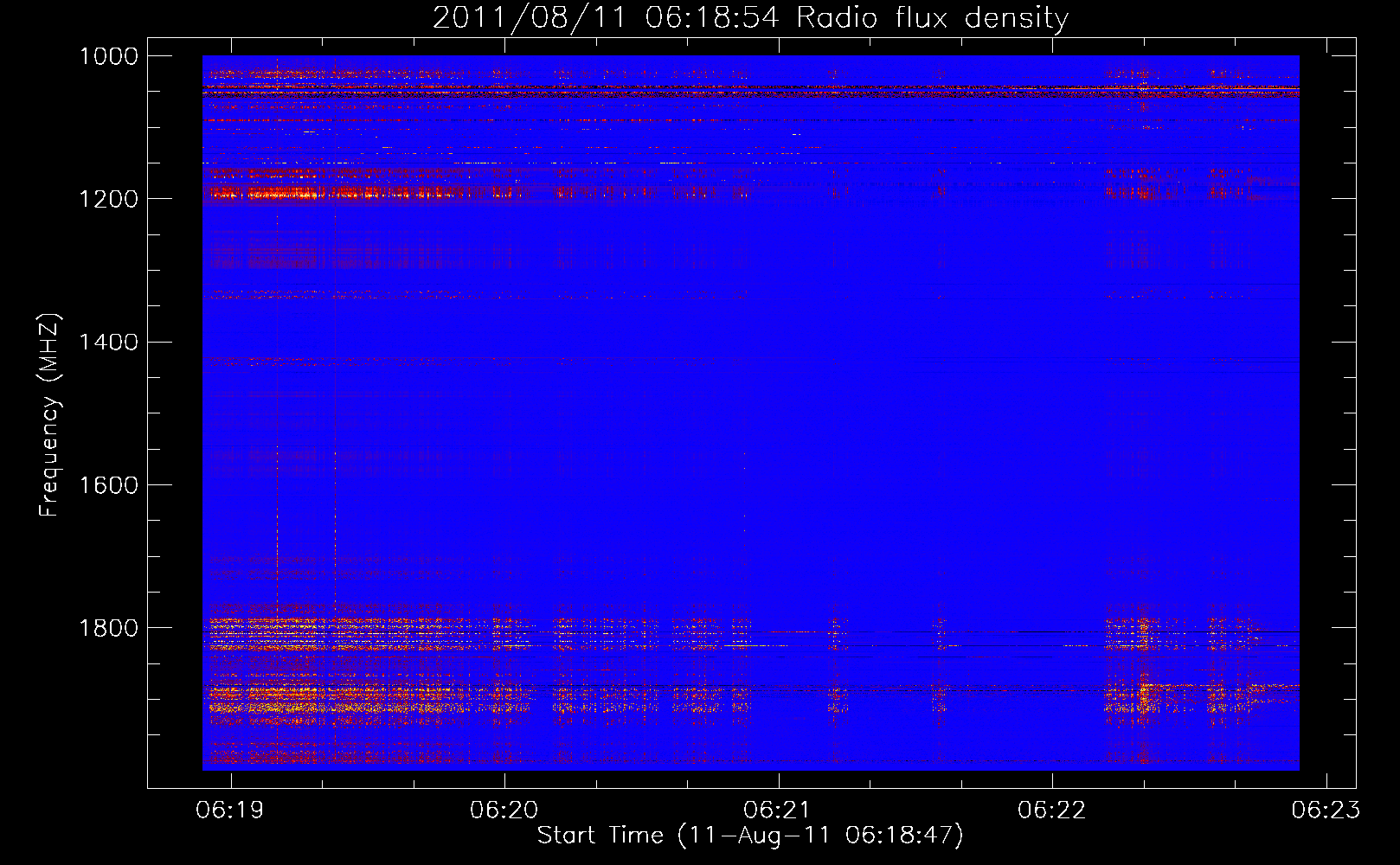Click the 1600 frequency tick label
Screen dimensions: 1400x865
pos(108,484)
